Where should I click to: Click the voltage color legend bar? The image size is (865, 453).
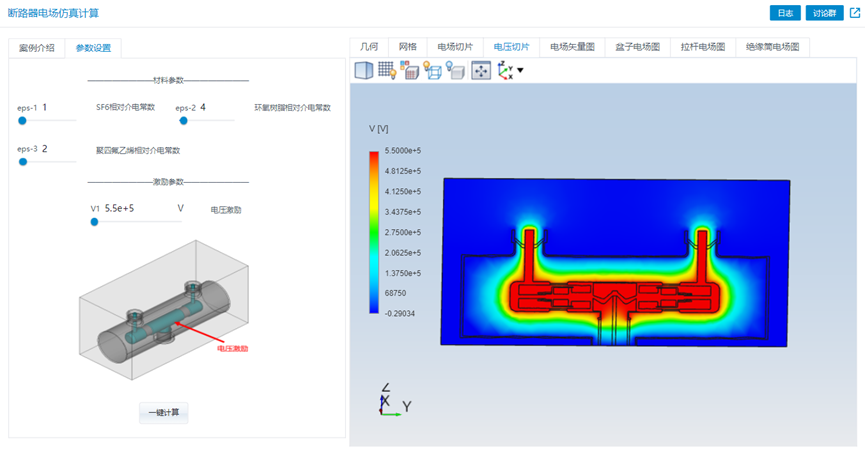pos(374,232)
